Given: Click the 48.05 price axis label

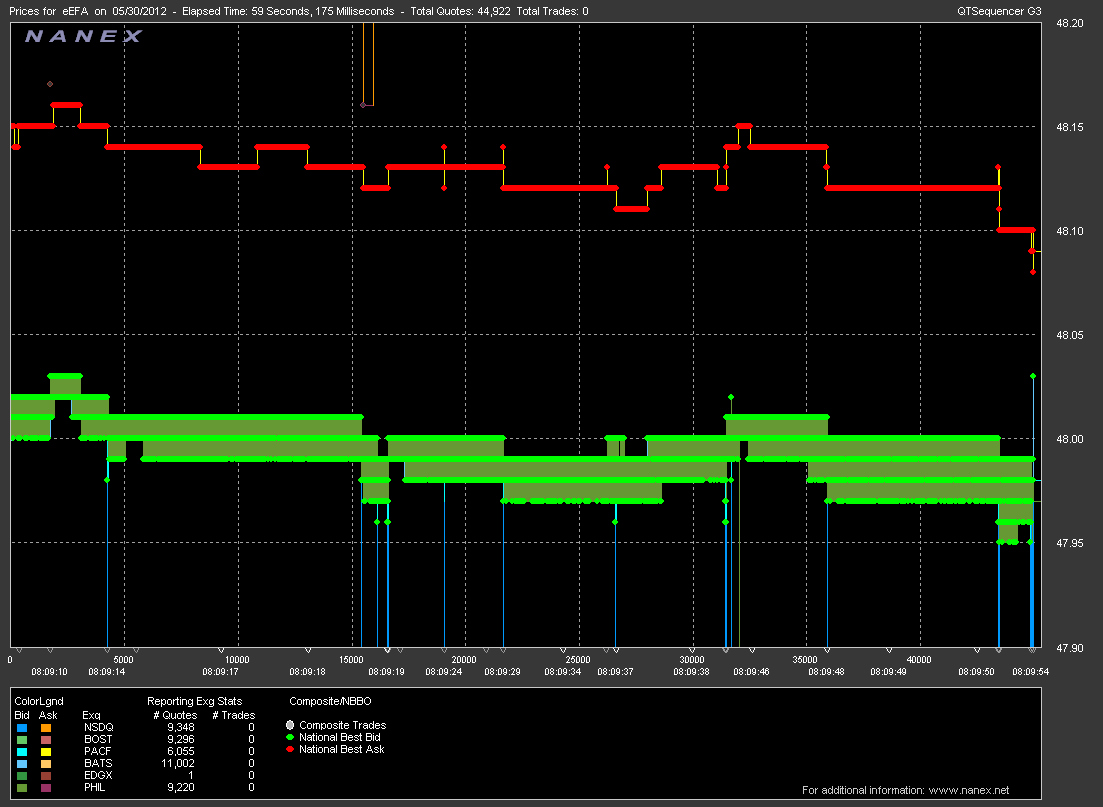Looking at the screenshot, I should coord(1070,335).
